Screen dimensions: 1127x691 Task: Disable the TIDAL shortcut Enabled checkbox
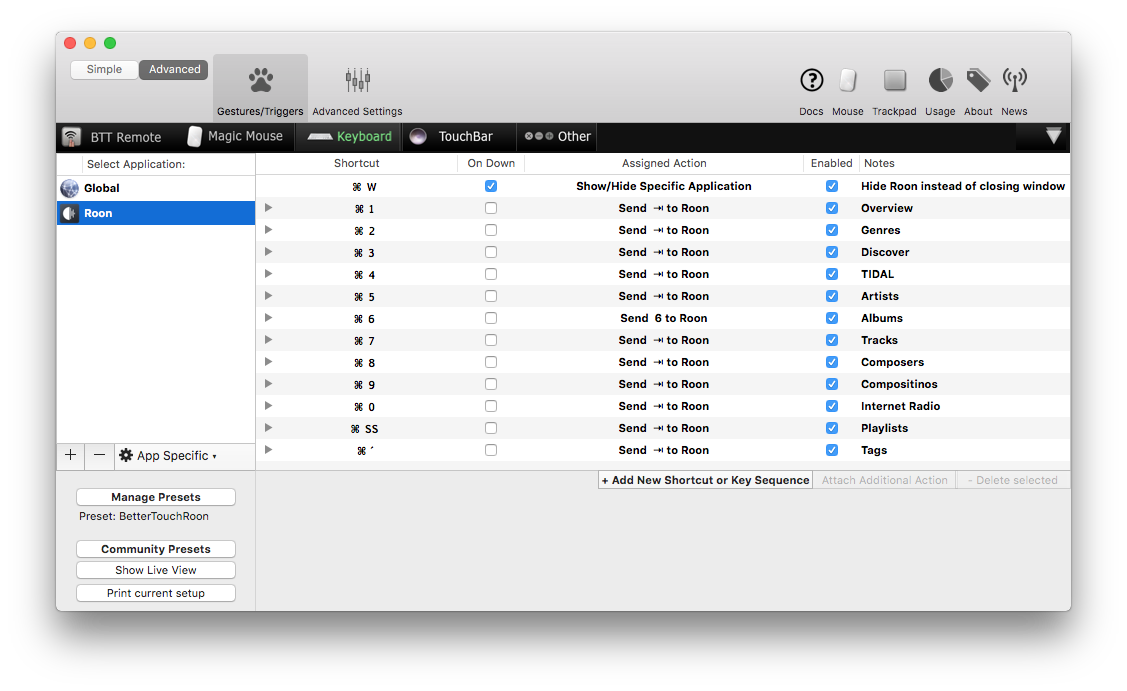pyautogui.click(x=832, y=274)
